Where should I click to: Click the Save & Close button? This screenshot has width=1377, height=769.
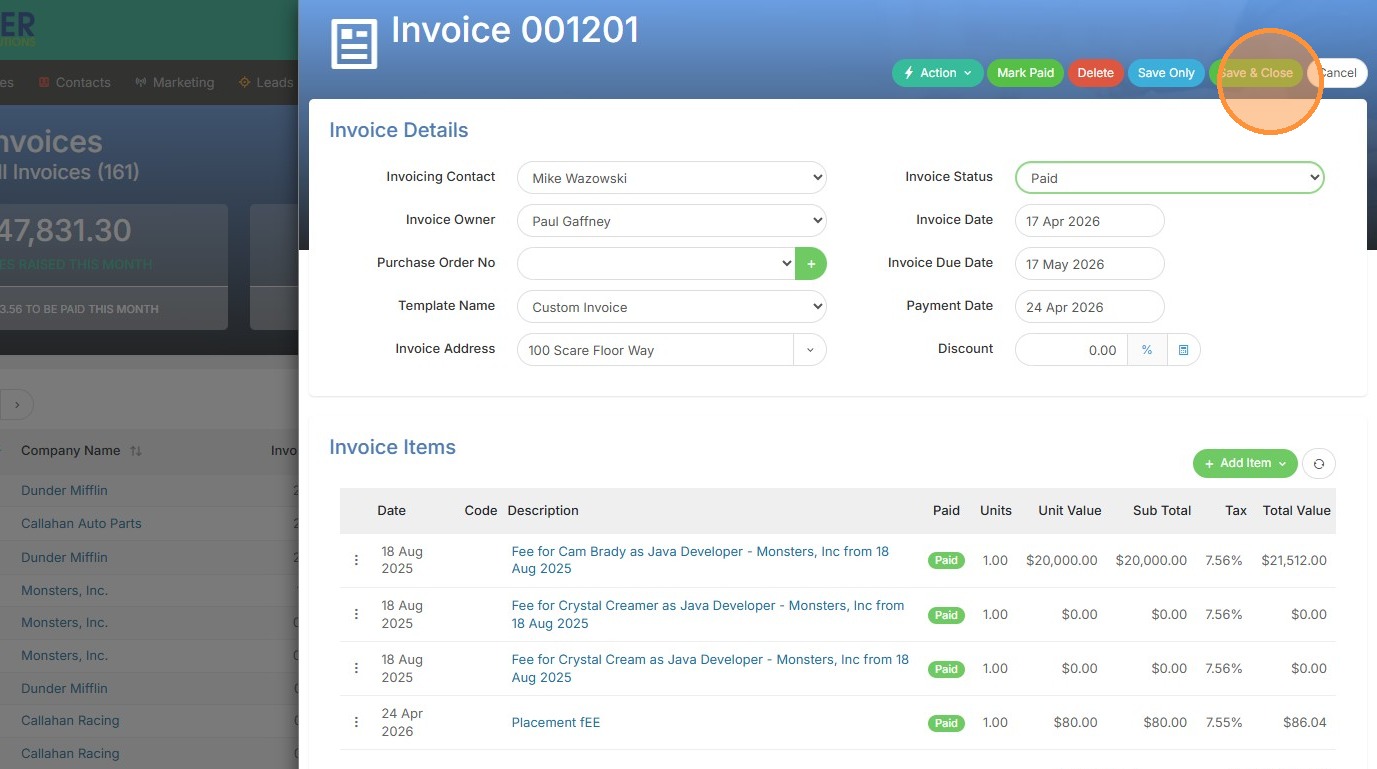(1256, 73)
